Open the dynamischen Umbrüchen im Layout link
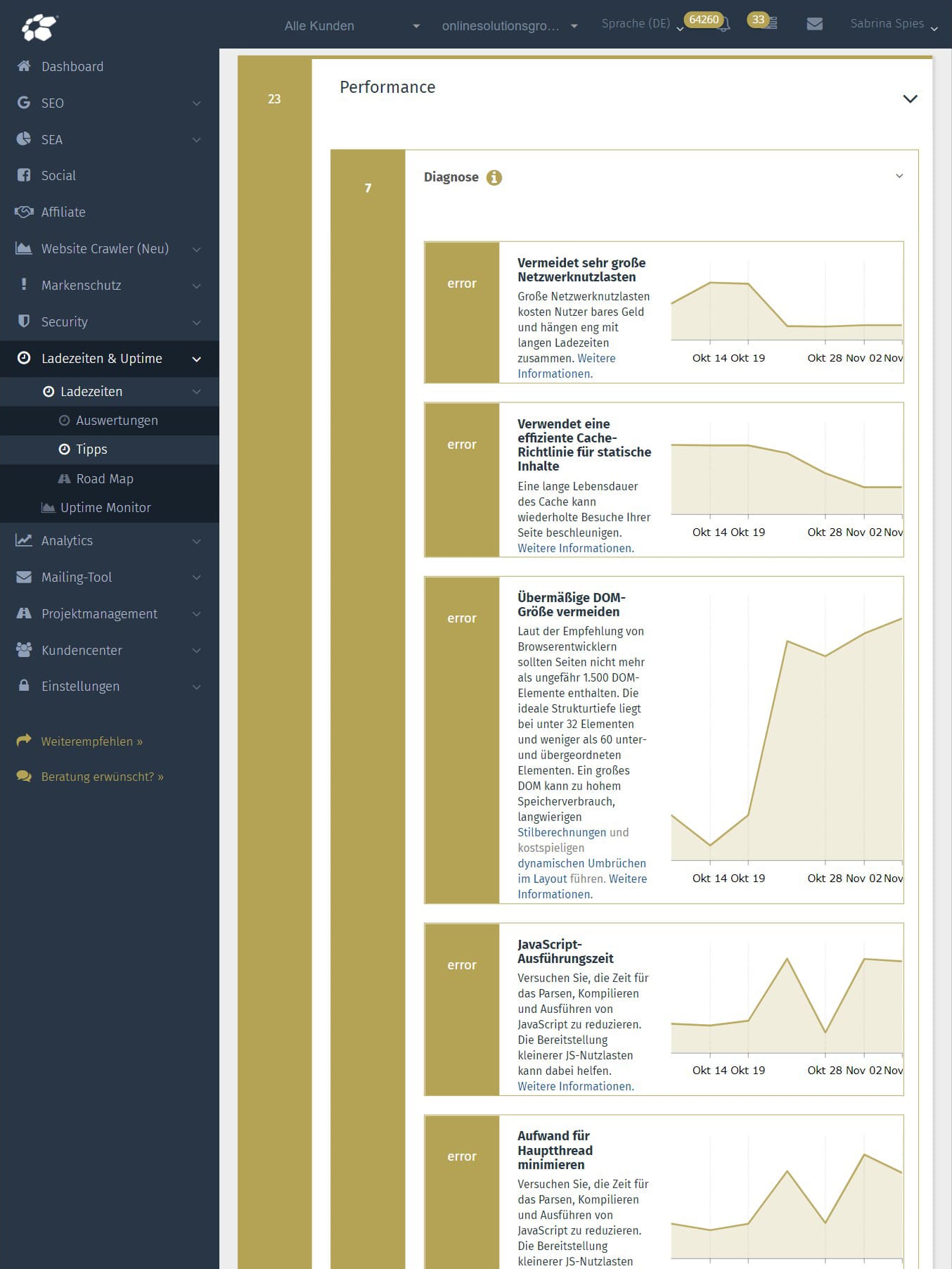 click(581, 871)
